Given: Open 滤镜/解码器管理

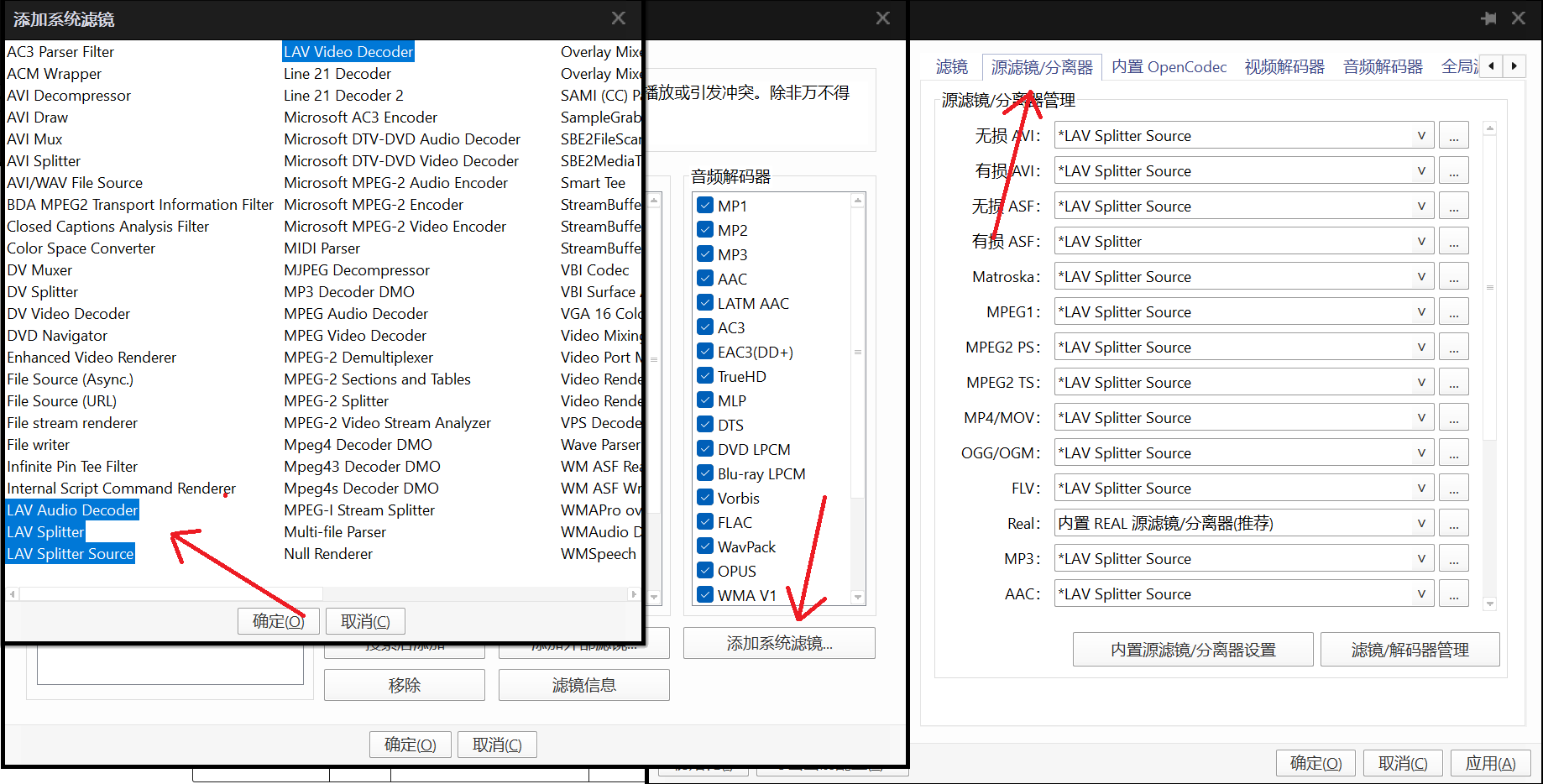Looking at the screenshot, I should 1410,650.
